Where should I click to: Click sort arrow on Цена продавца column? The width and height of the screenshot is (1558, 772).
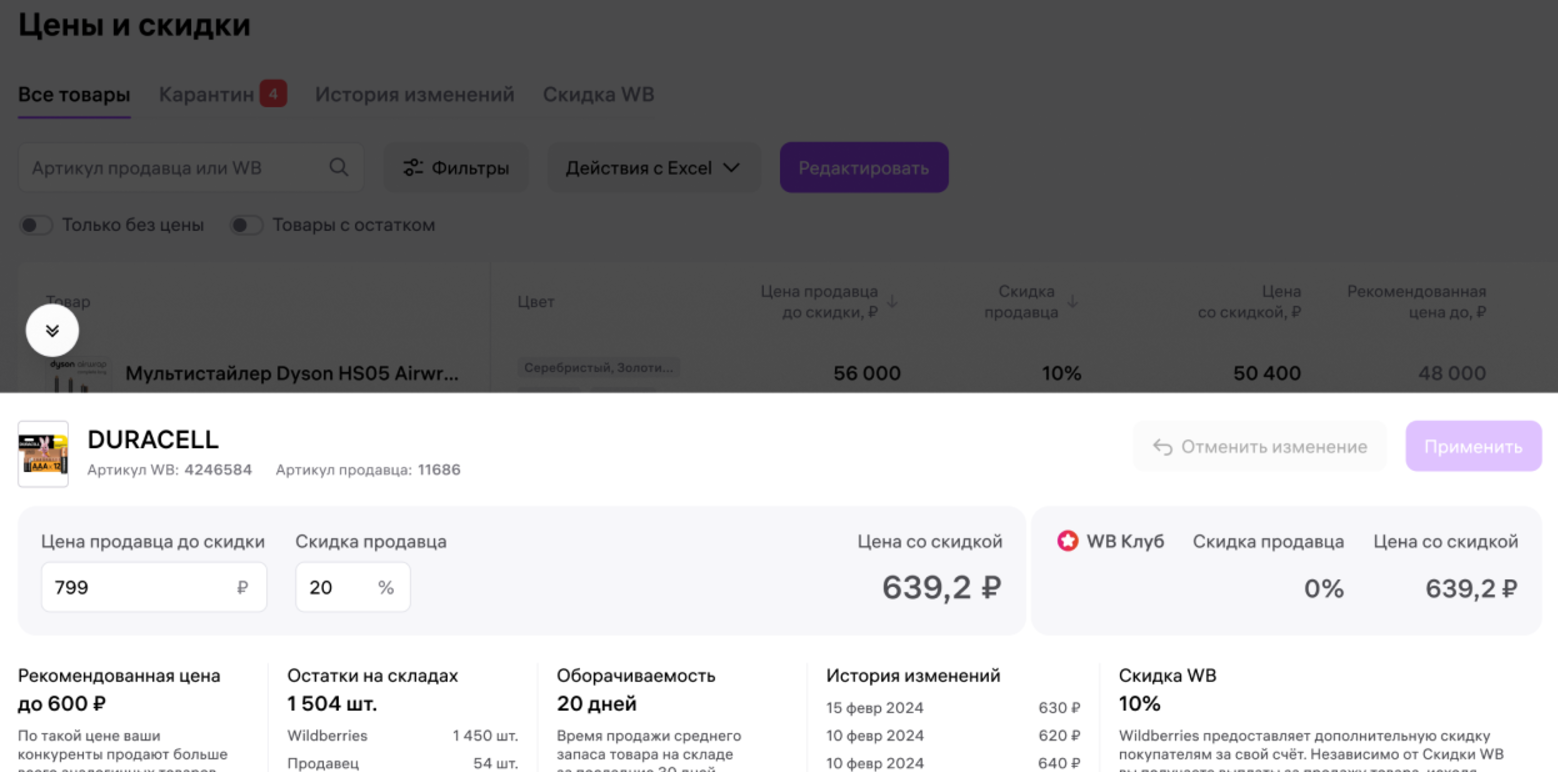892,302
